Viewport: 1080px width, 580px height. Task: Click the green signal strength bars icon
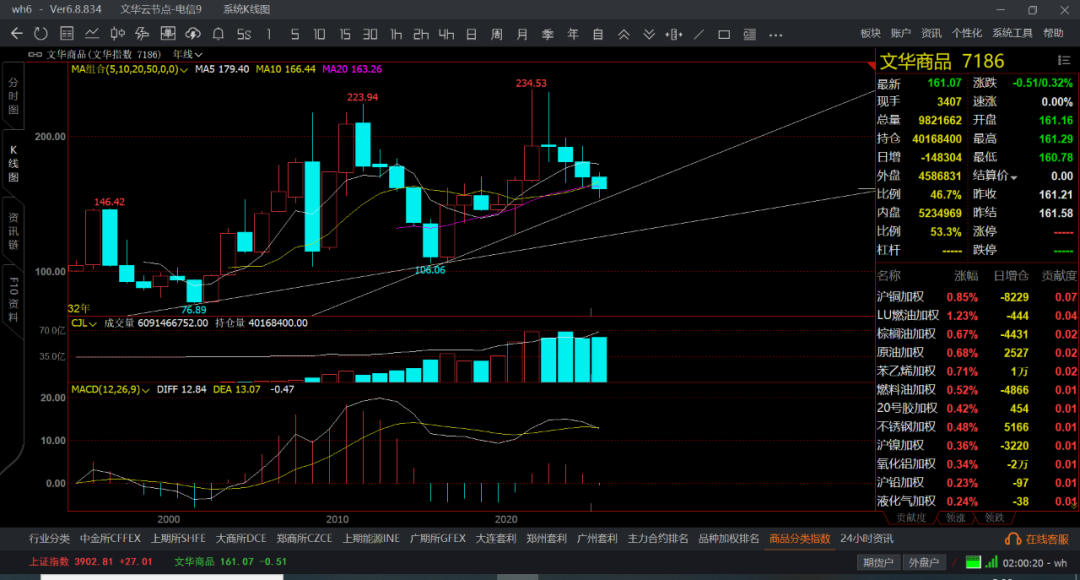(x=991, y=562)
